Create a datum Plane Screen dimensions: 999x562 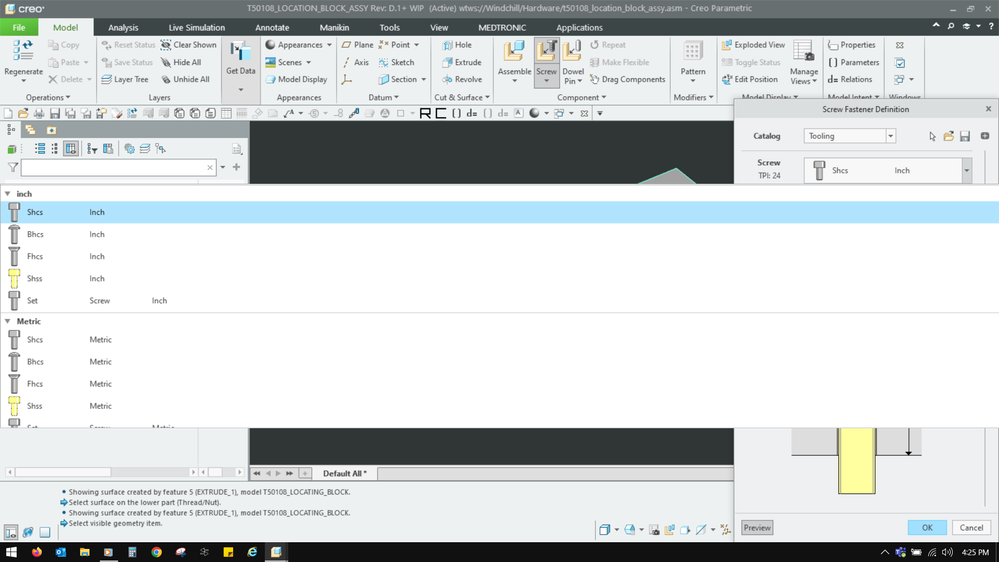pos(357,45)
